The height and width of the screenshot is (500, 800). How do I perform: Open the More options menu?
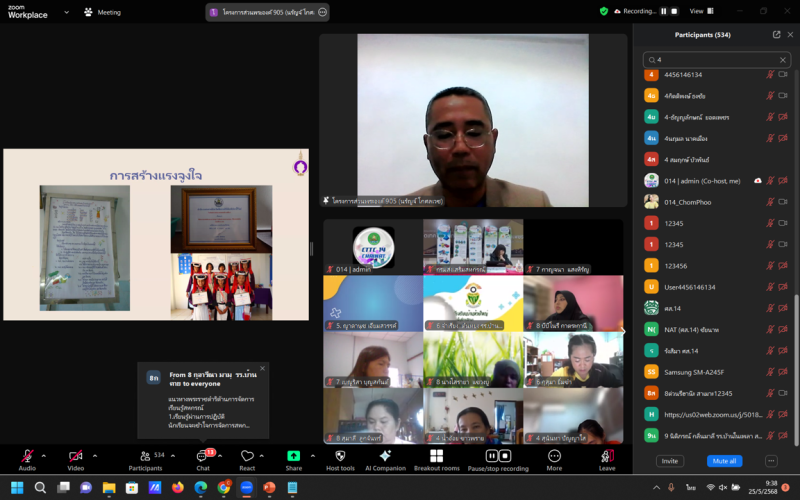554,460
